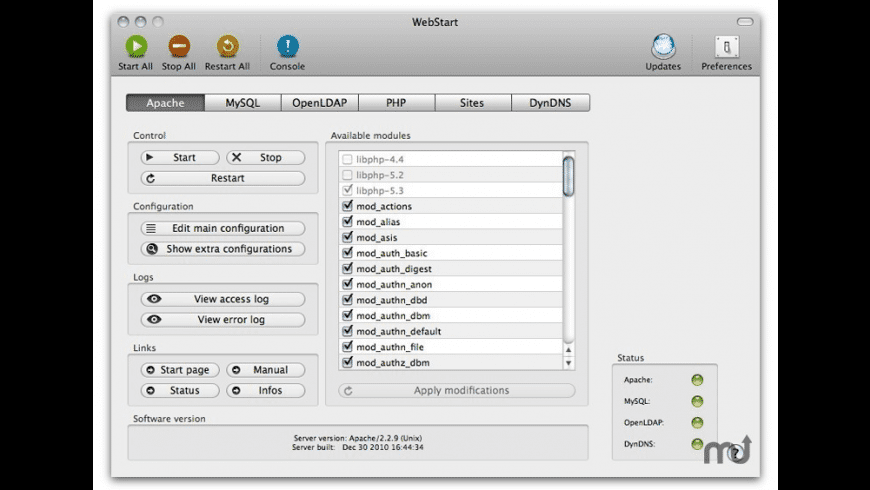Toggle the libphp-5.3 checkbox
The width and height of the screenshot is (870, 490).
tap(347, 190)
